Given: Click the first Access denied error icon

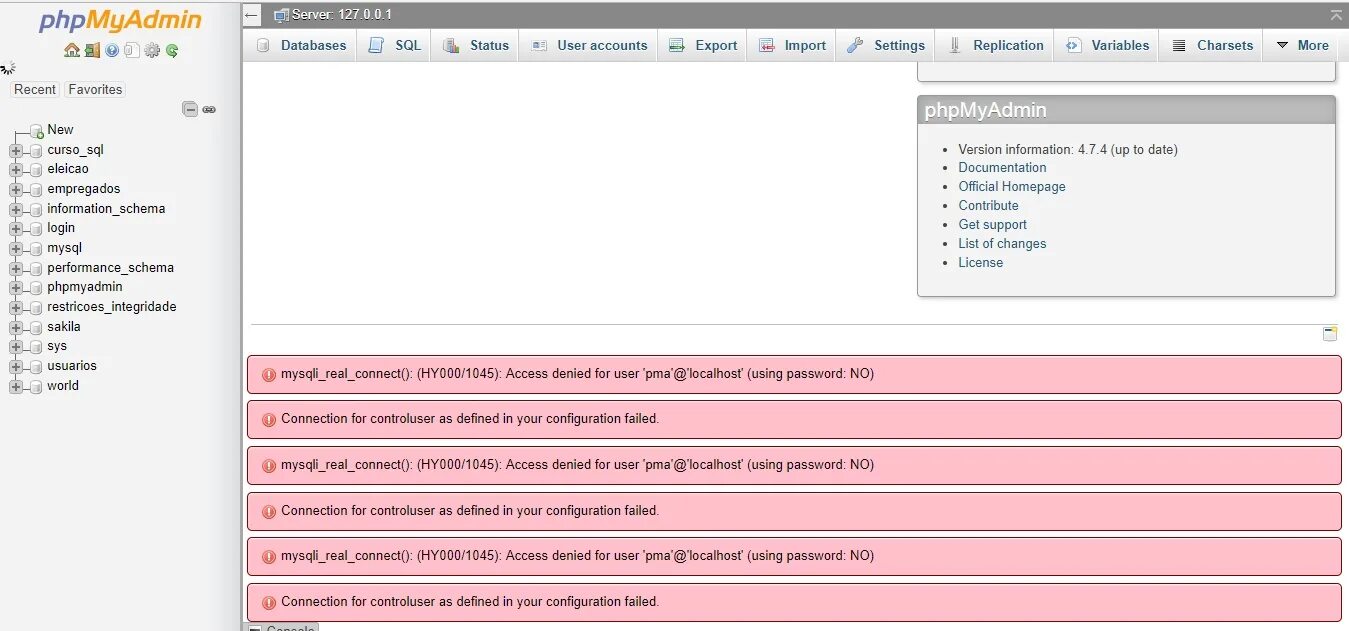Looking at the screenshot, I should (x=268, y=375).
